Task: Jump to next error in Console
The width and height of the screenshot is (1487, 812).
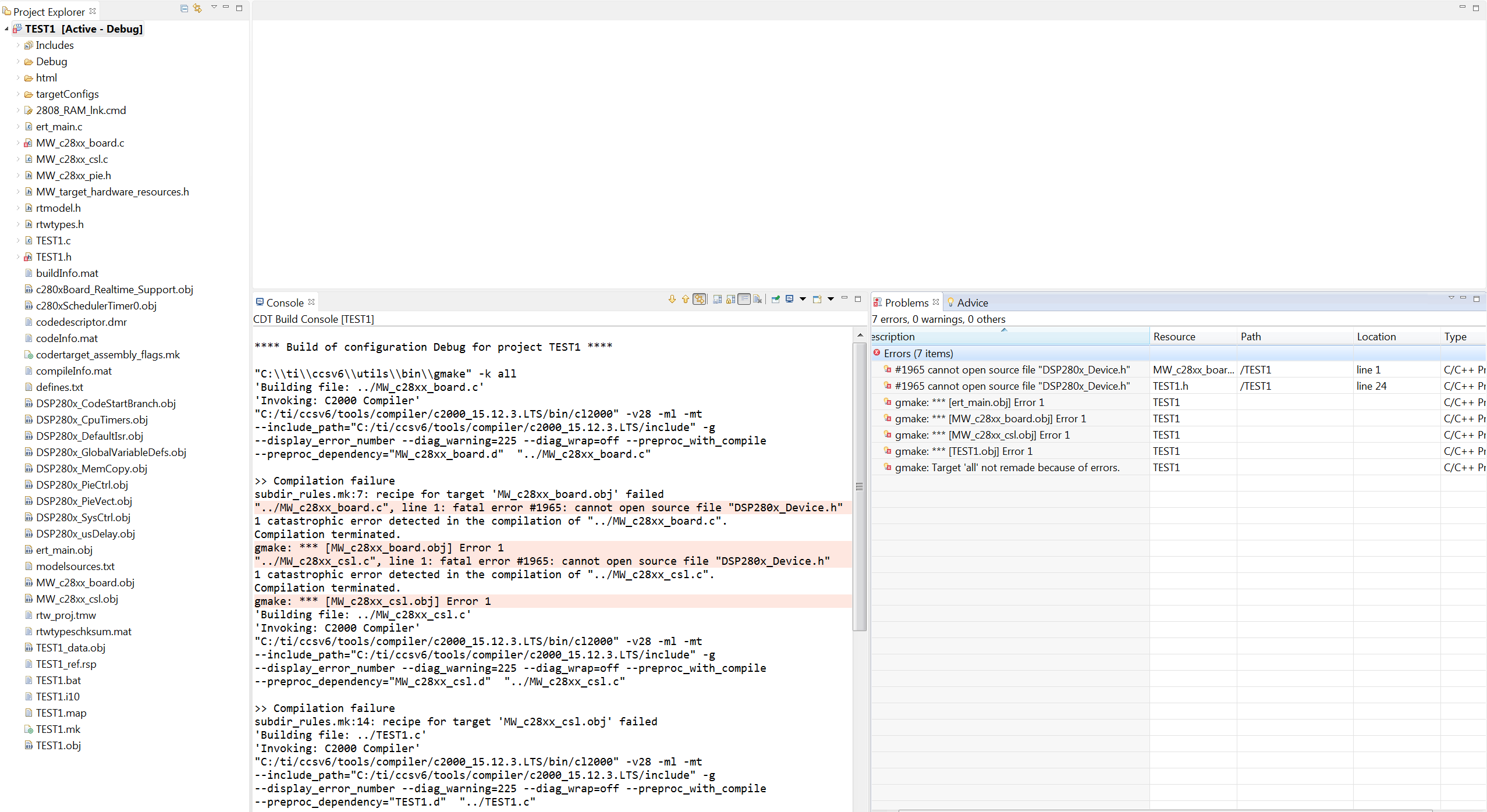Action: tap(672, 299)
